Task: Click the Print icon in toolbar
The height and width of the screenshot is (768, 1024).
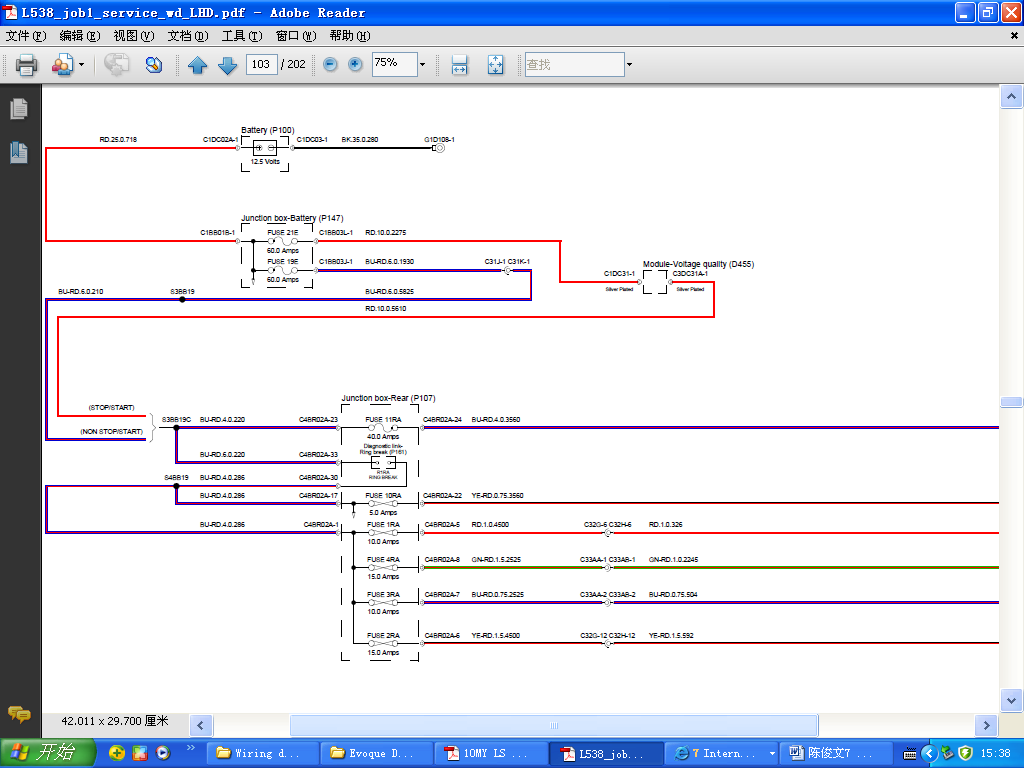Action: coord(26,65)
